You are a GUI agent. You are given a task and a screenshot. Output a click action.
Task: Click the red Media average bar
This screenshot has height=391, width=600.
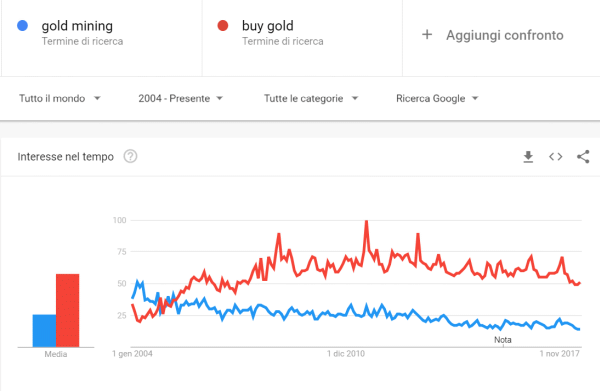67,310
